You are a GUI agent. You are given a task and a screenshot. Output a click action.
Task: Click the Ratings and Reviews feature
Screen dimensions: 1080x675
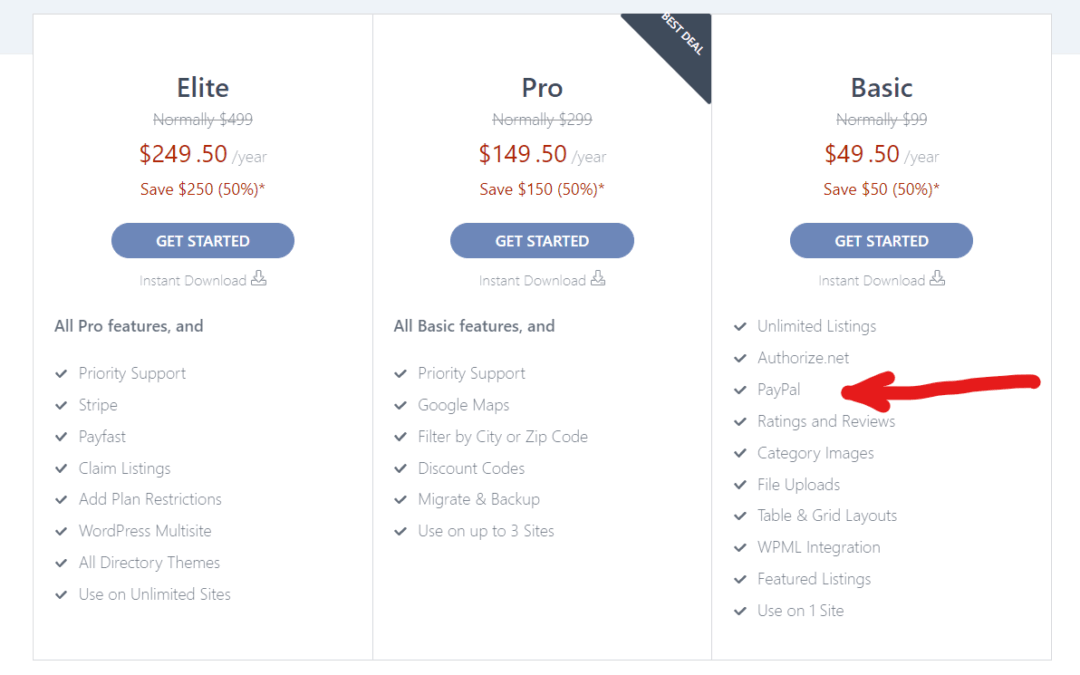coord(826,421)
